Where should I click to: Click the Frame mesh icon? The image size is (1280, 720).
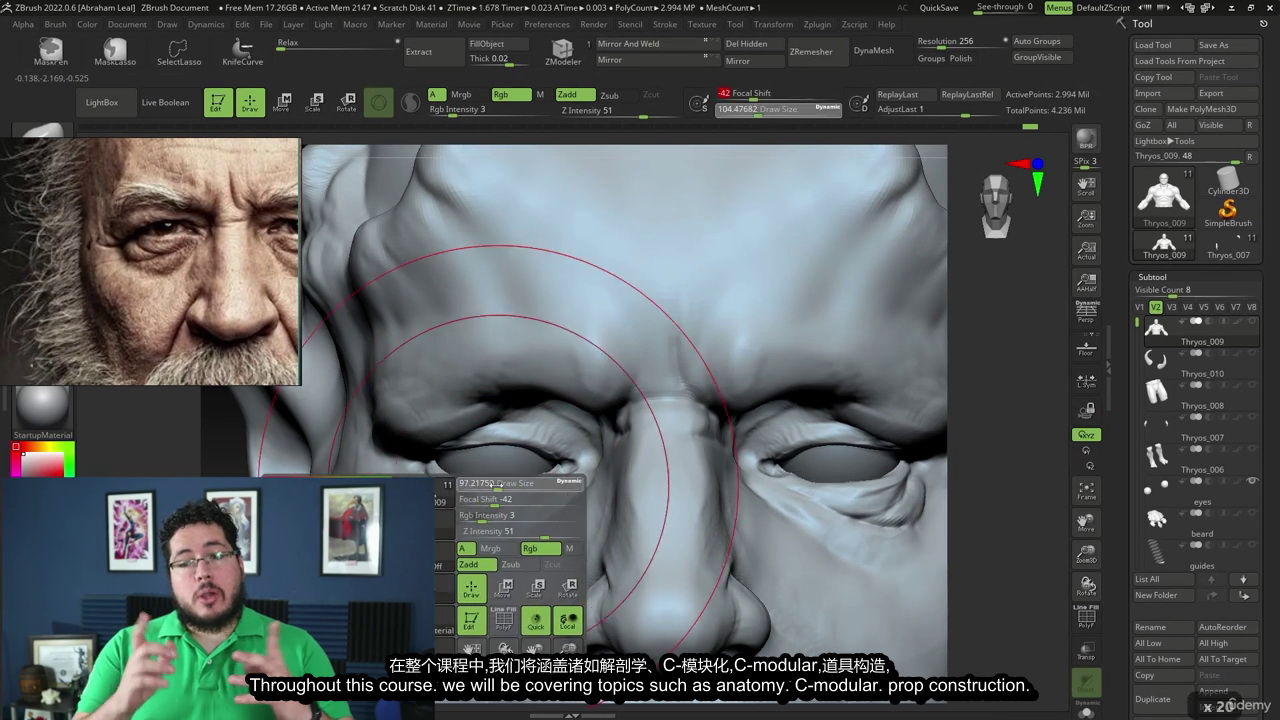click(1086, 490)
